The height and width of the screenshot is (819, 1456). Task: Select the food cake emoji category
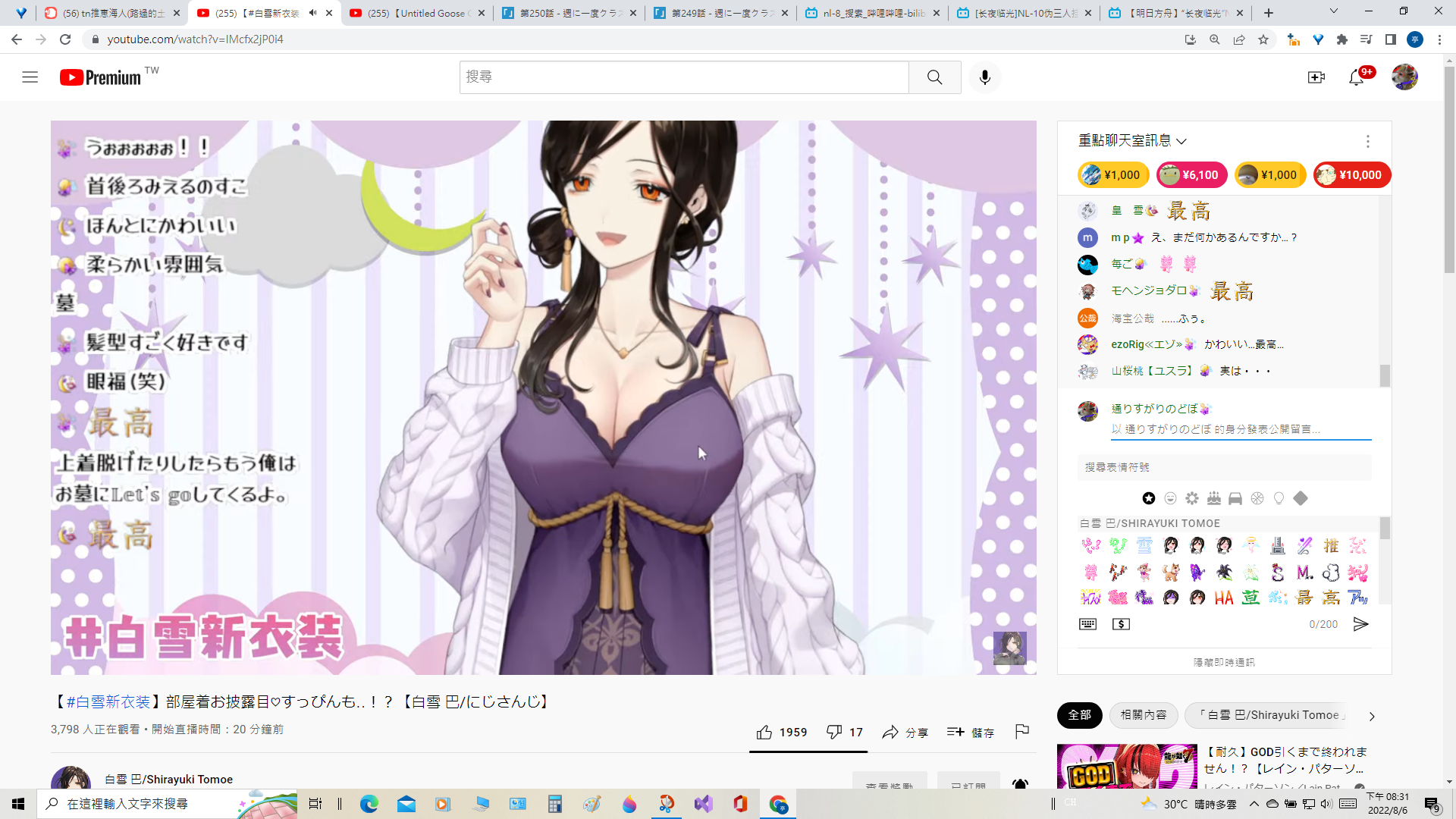coord(1213,498)
